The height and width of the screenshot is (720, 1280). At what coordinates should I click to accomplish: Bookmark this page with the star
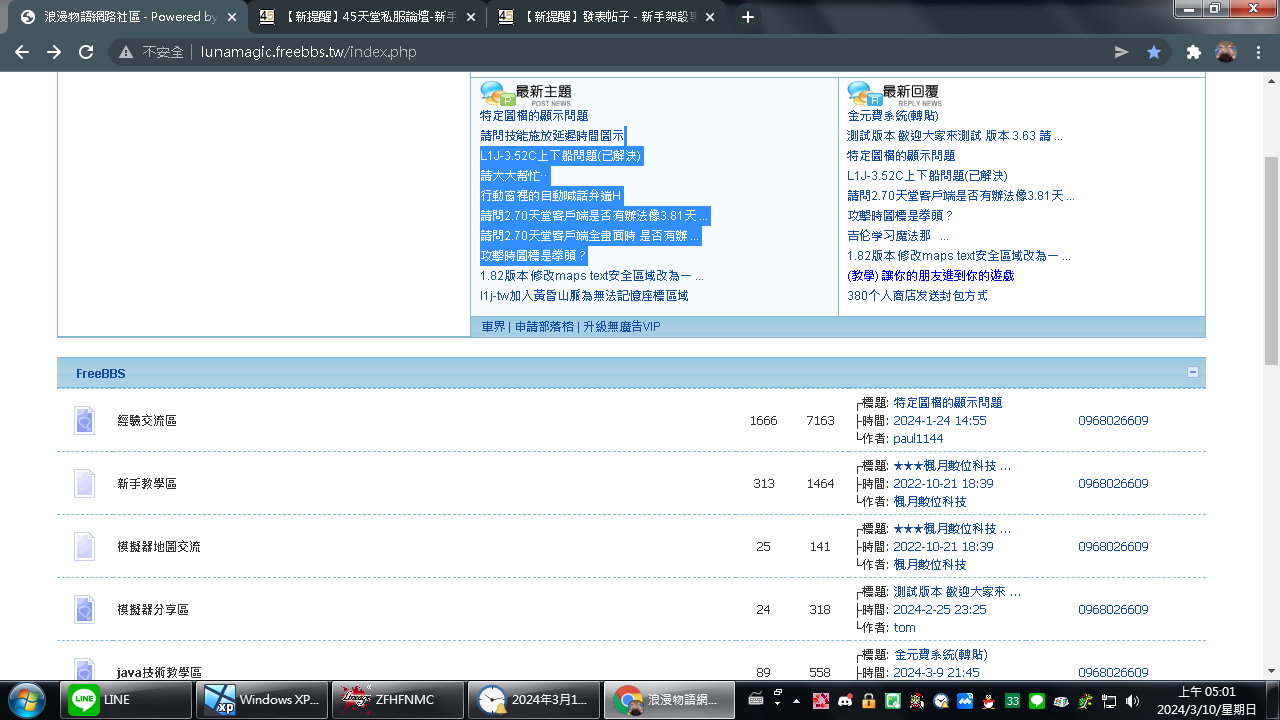point(1154,52)
